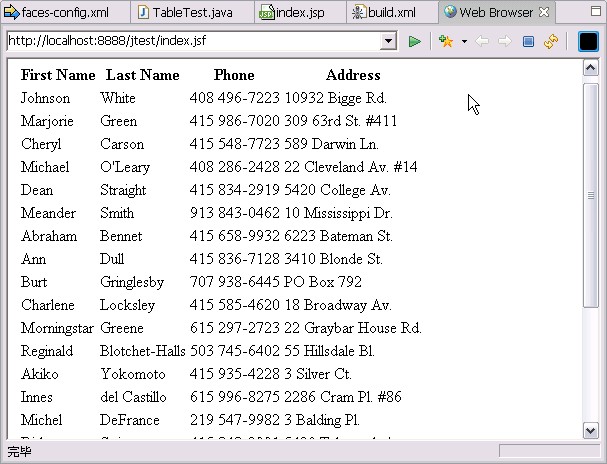
Task: Click the Address column header
Action: [353, 75]
